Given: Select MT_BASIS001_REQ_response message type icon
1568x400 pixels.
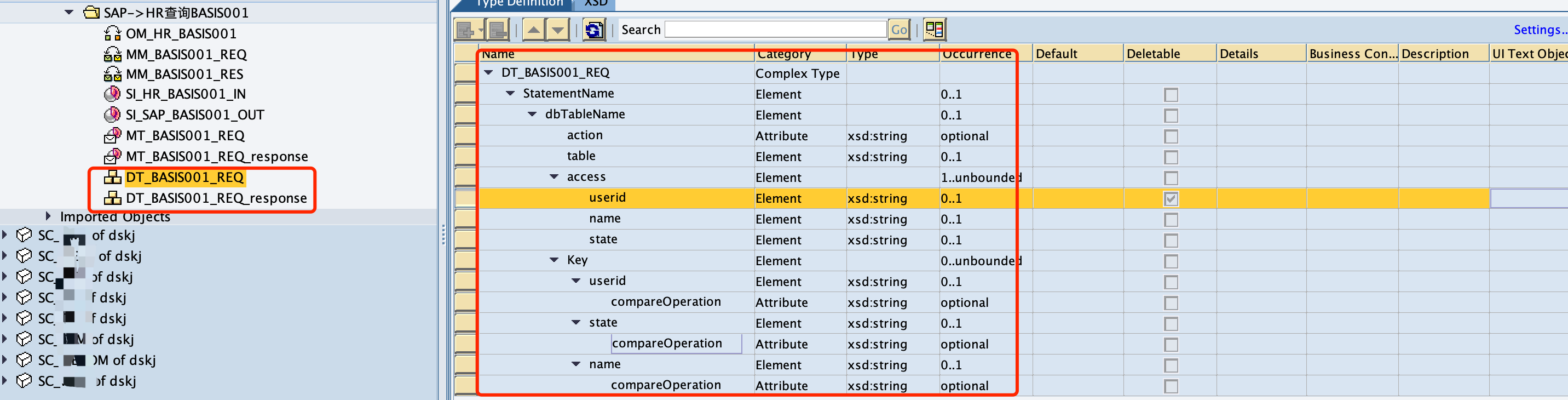Looking at the screenshot, I should click(113, 156).
